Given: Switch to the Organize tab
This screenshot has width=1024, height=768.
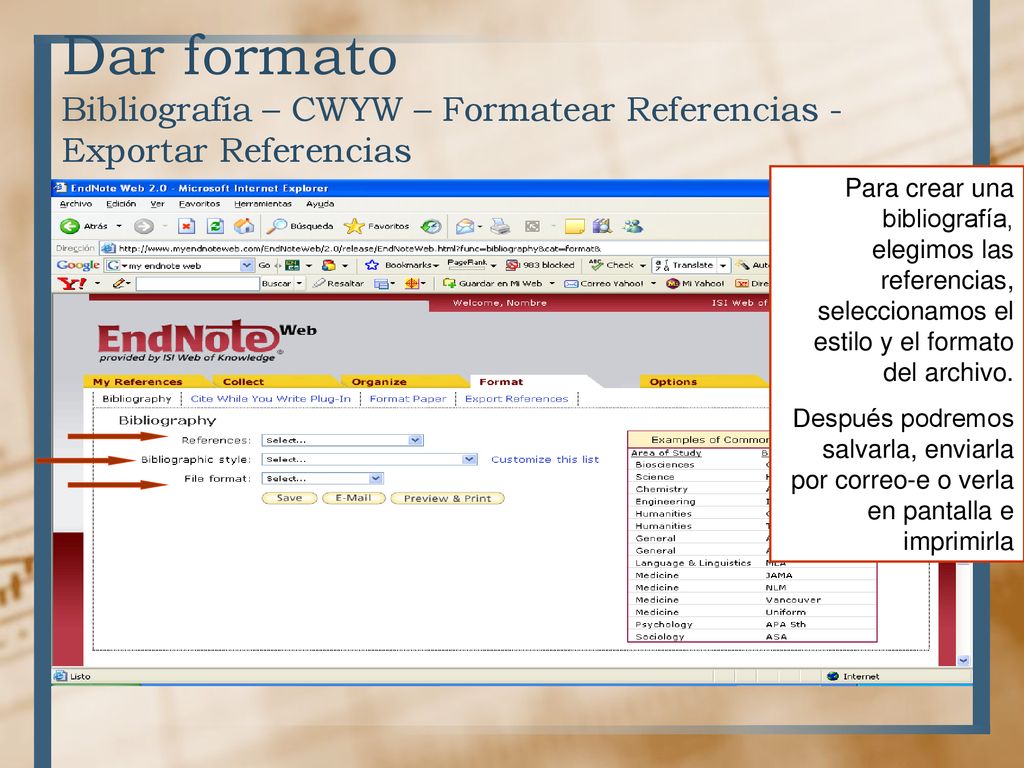Looking at the screenshot, I should [x=379, y=381].
